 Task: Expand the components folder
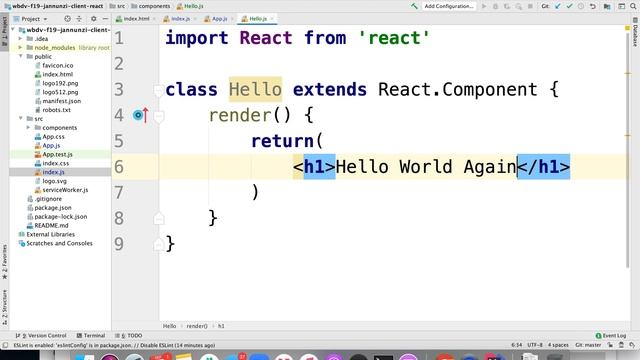28,128
